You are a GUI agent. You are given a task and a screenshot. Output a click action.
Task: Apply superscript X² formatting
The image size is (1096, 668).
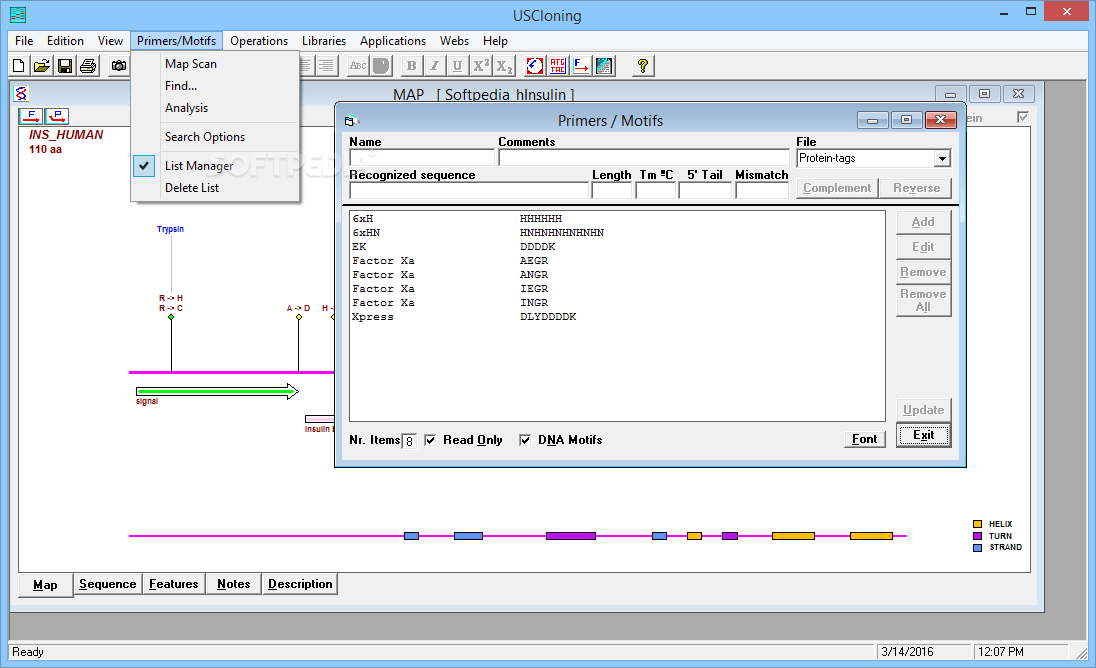(x=481, y=66)
